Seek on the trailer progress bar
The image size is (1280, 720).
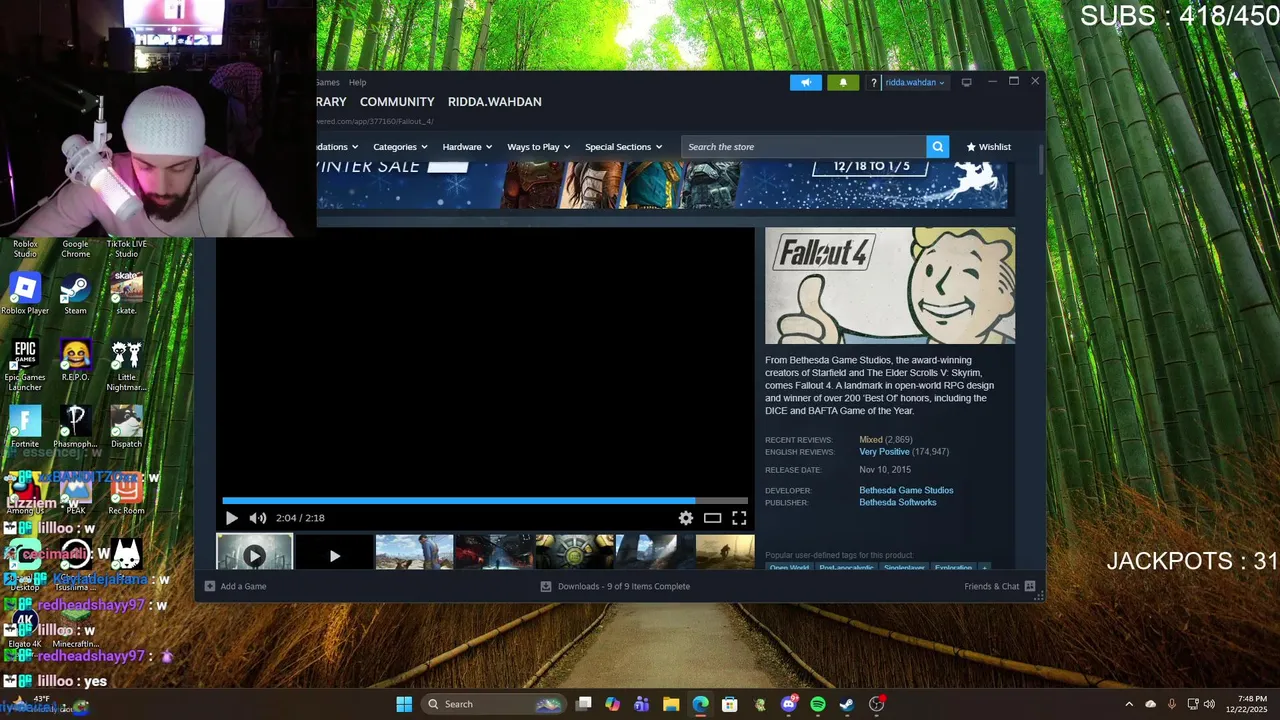[x=485, y=500]
